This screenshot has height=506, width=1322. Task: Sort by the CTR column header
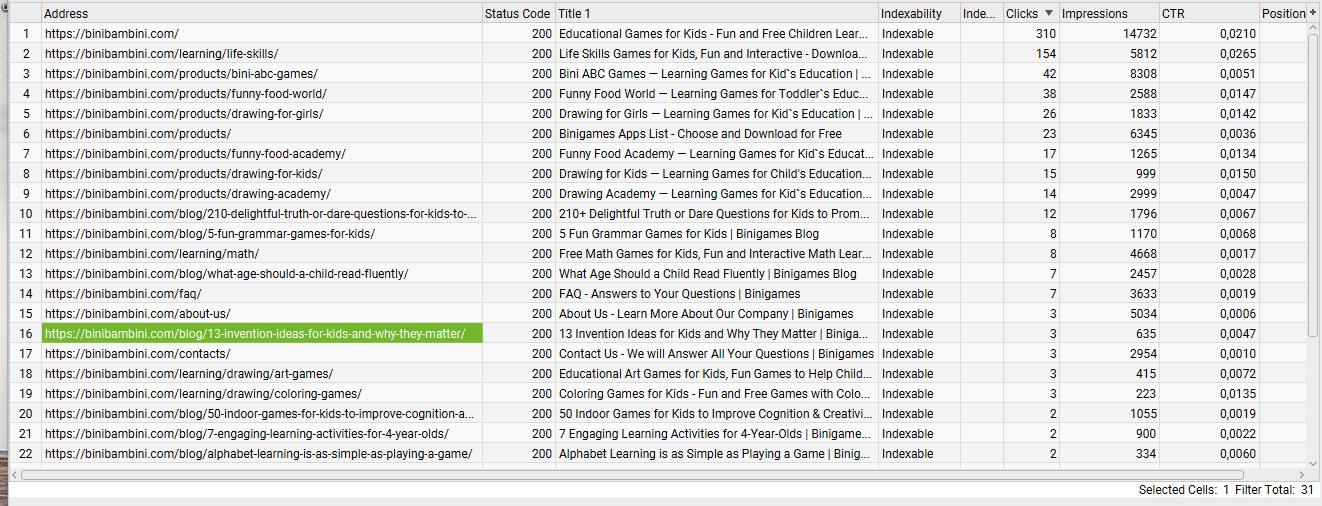1208,14
